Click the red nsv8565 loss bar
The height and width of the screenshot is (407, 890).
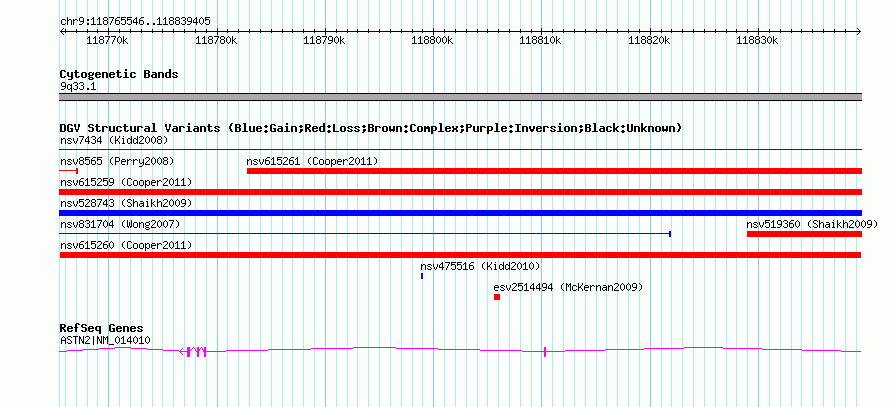(69, 171)
